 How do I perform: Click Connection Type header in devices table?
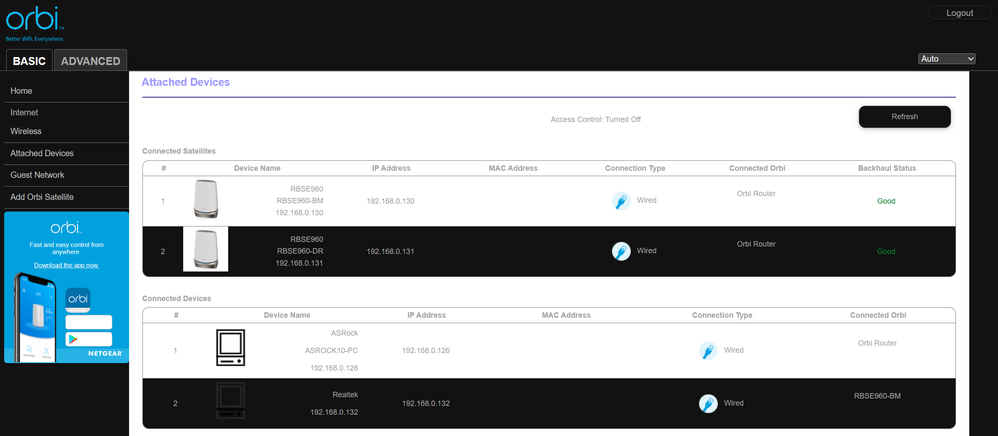tap(722, 315)
